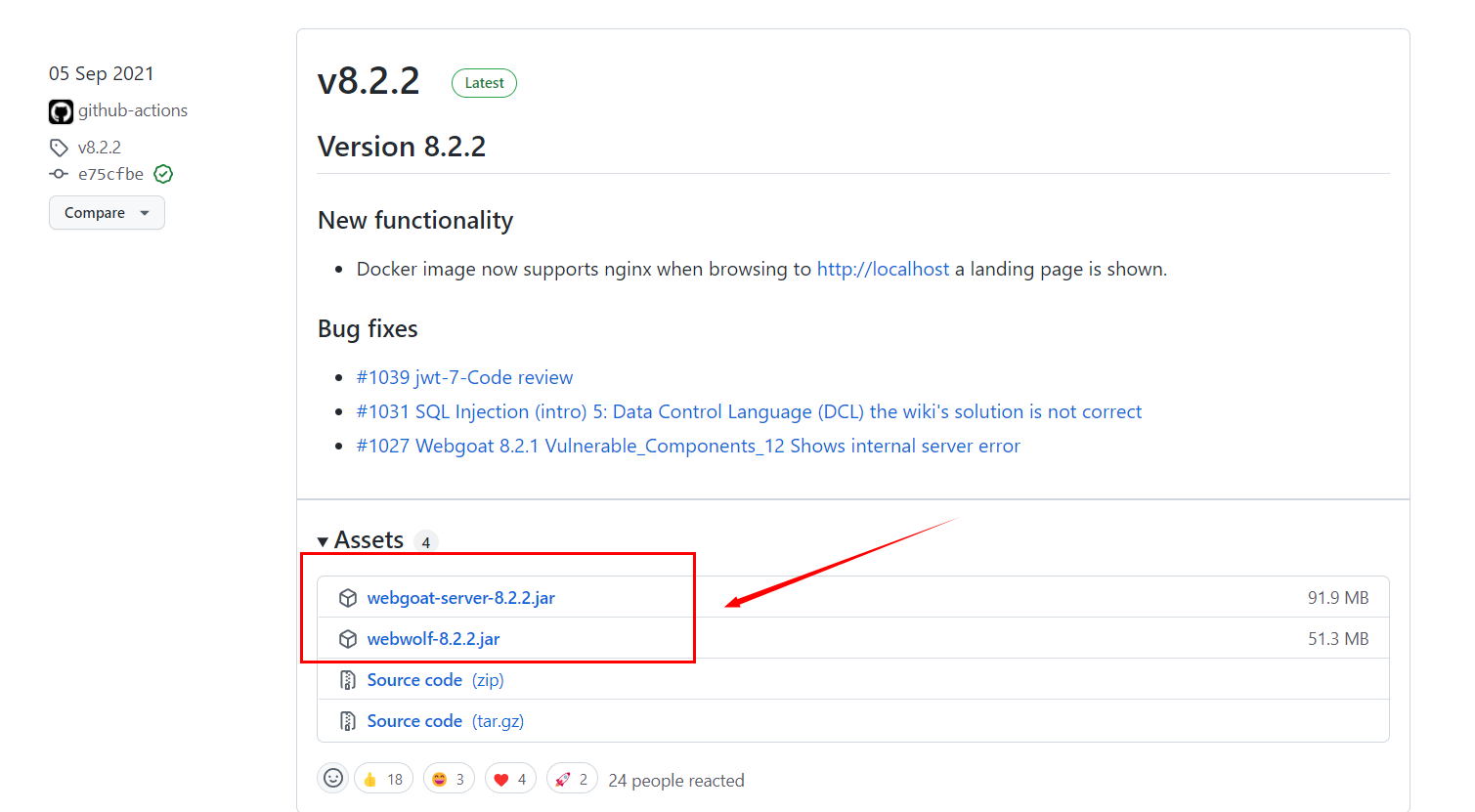1475x812 pixels.
Task: Toggle the laugh reaction with 3
Action: [x=449, y=779]
